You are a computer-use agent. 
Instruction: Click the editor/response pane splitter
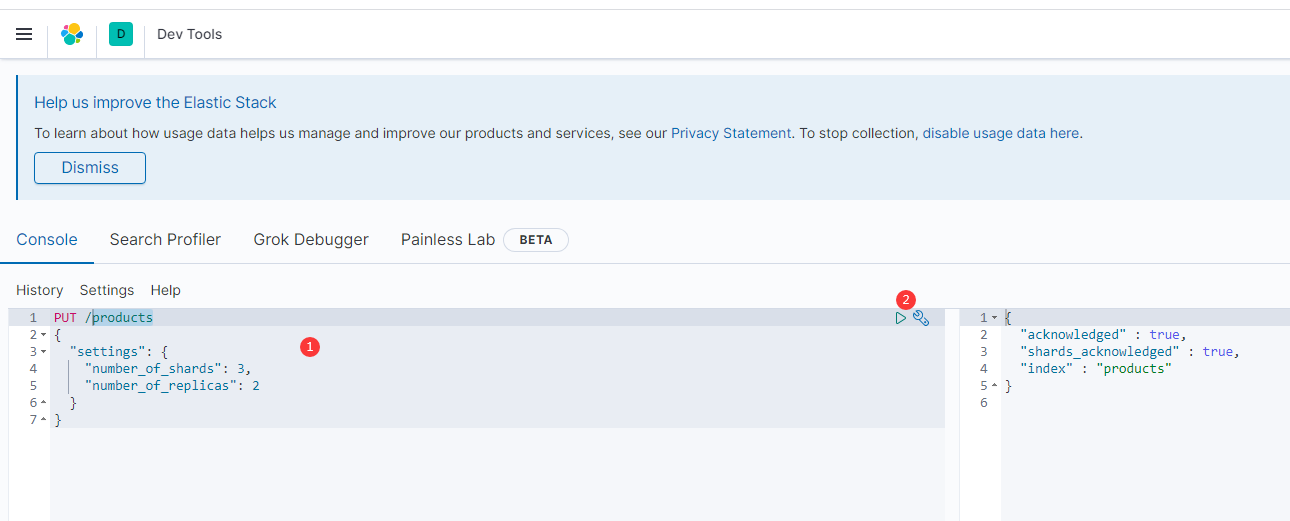[952, 415]
